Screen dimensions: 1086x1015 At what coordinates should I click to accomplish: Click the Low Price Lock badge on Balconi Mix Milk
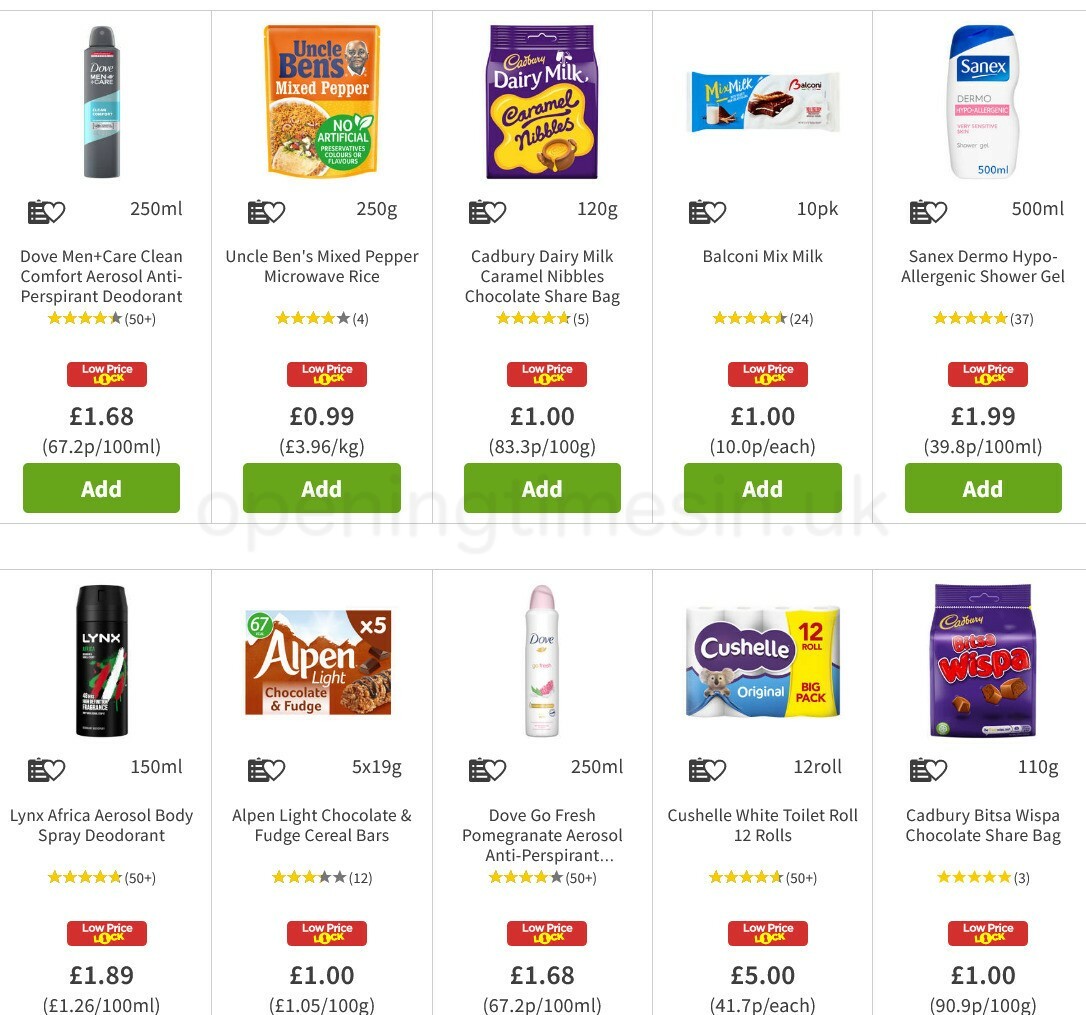pyautogui.click(x=767, y=374)
